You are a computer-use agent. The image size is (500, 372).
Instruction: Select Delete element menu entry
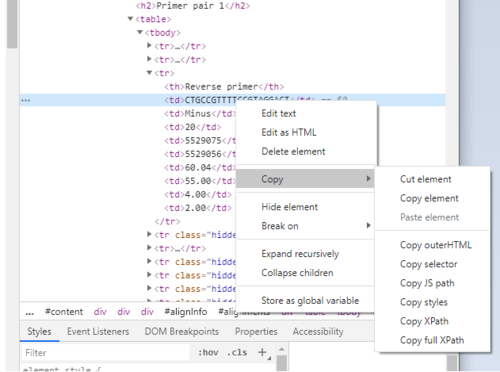point(293,152)
